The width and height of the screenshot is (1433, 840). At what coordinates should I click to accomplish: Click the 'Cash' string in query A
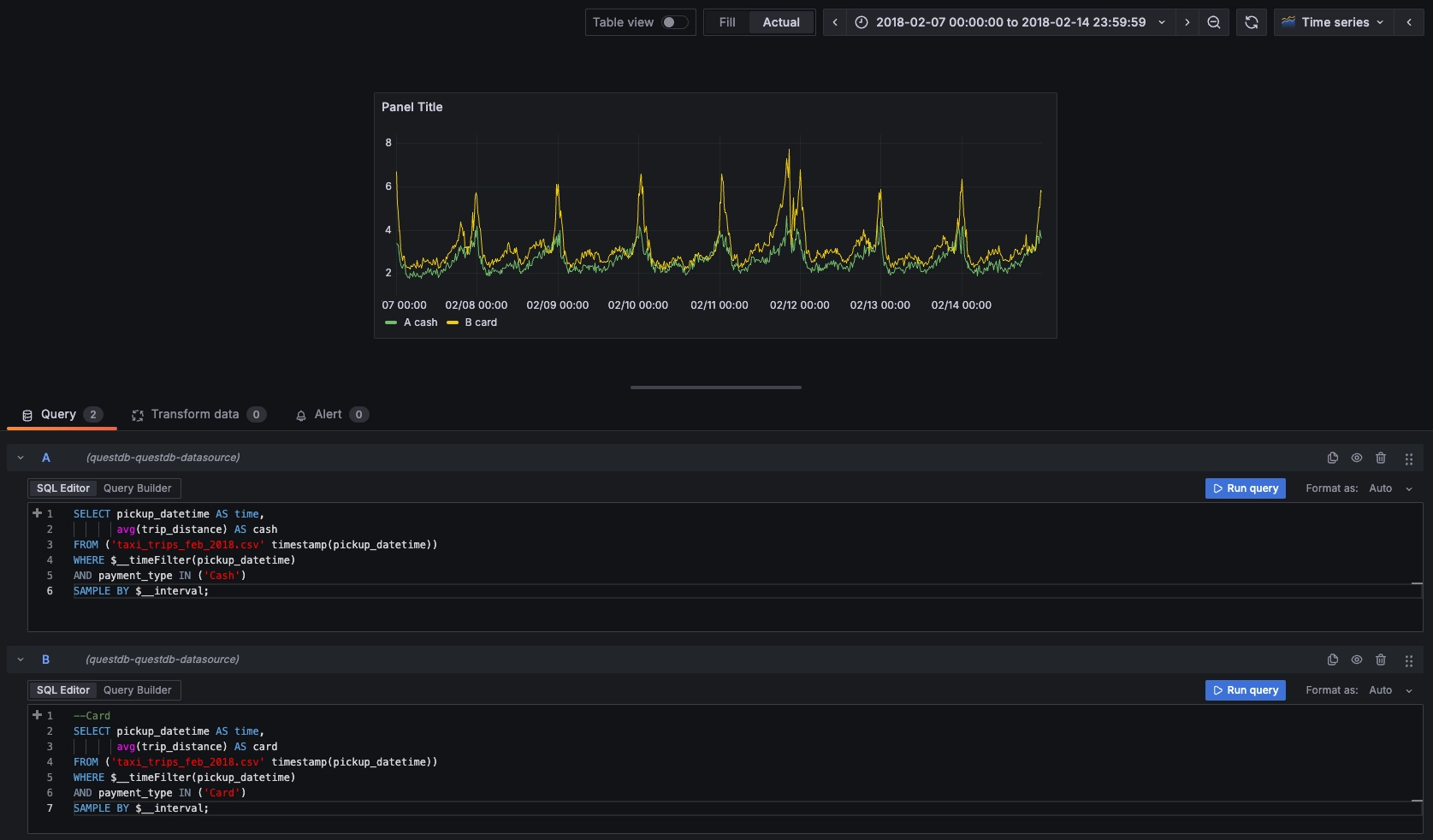point(222,576)
